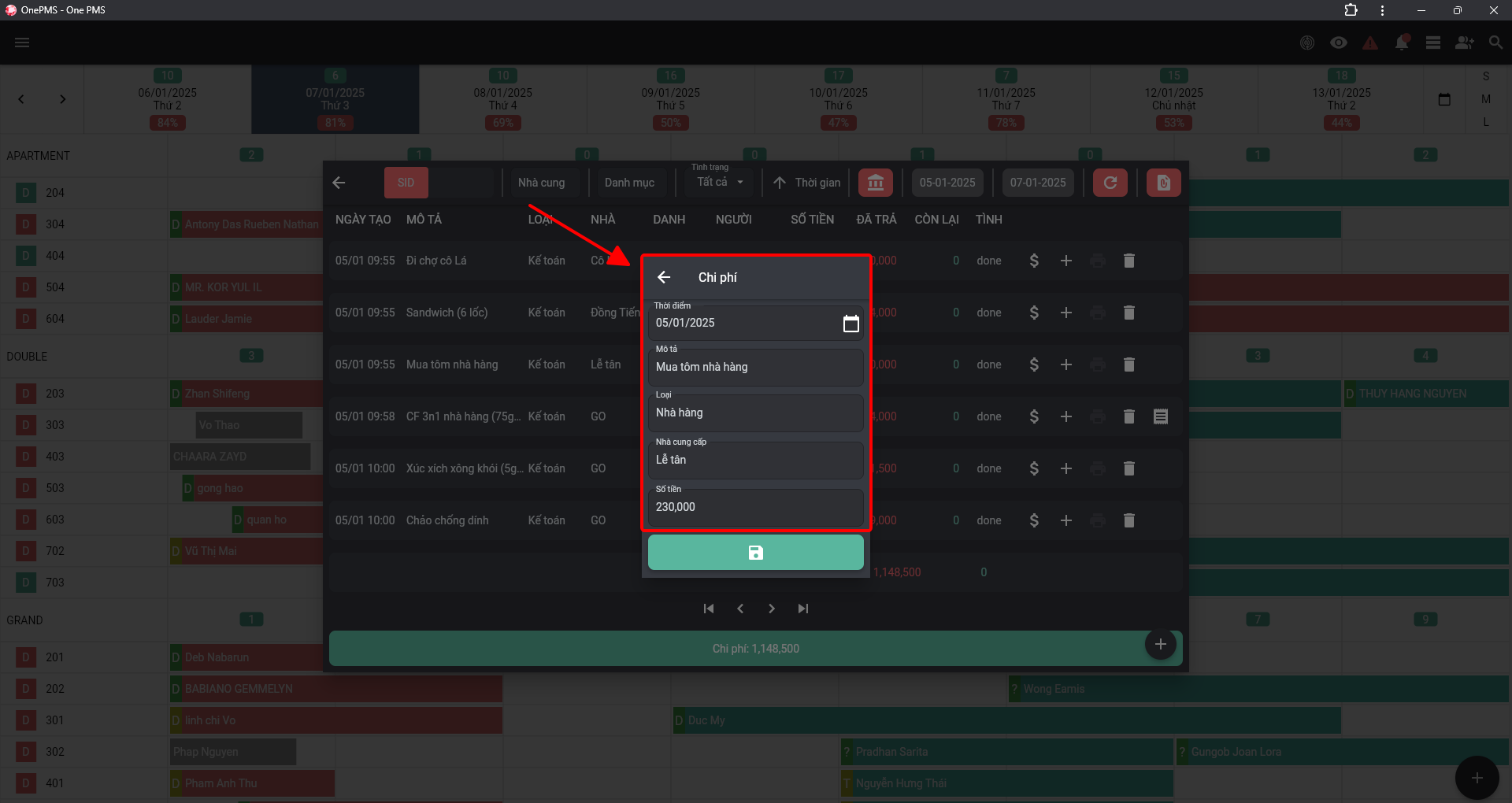Click back arrow in Chi phí dialog

(664, 277)
